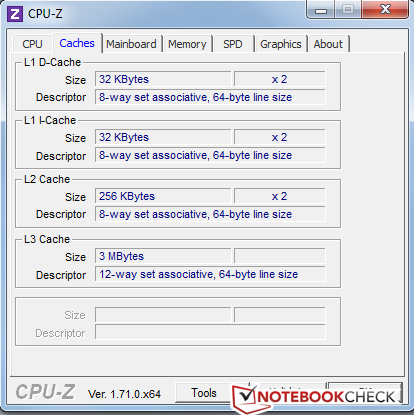Viewport: 414px width, 415px height.
Task: Click the empty disabled Size field
Action: 163,315
